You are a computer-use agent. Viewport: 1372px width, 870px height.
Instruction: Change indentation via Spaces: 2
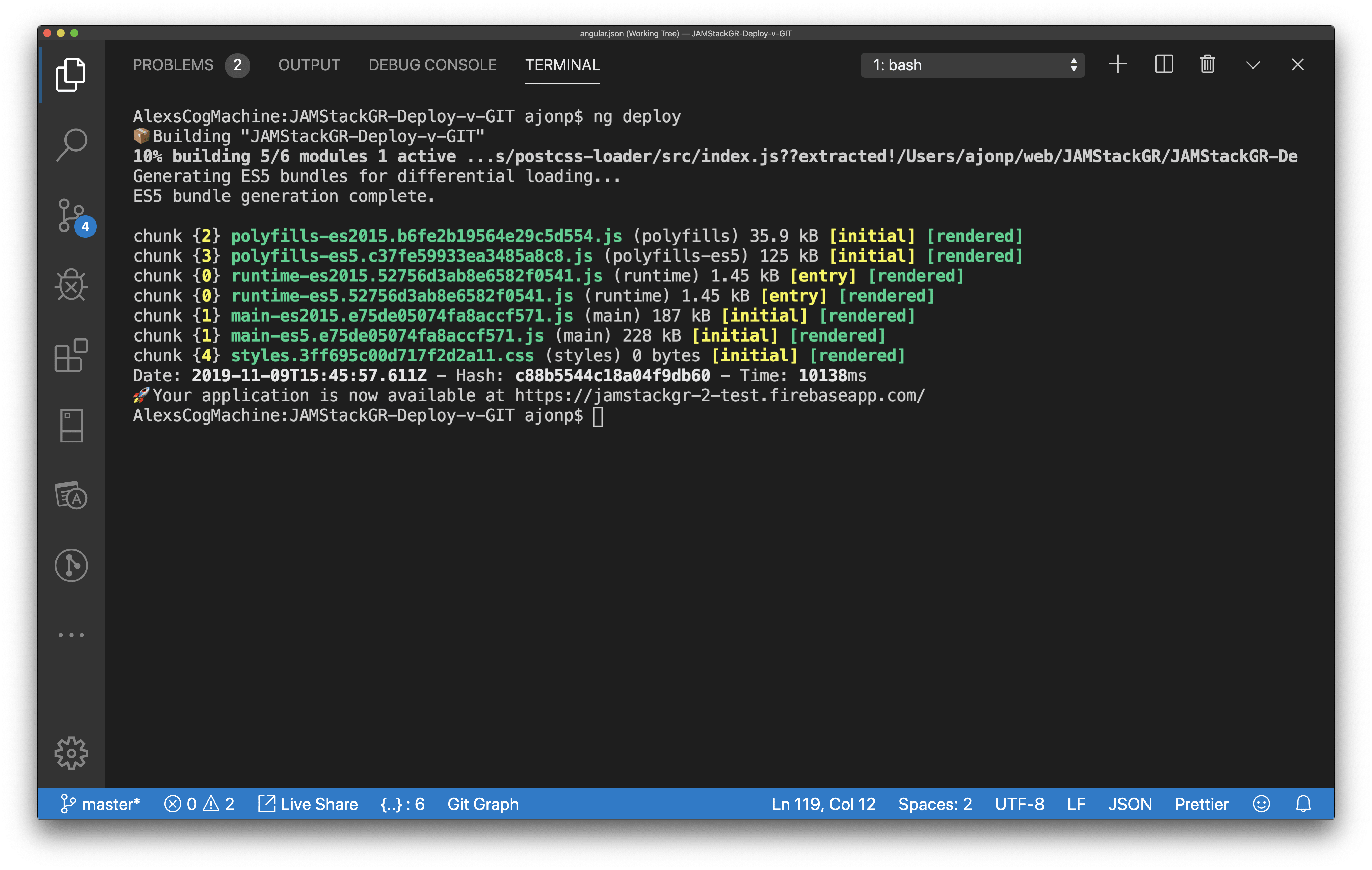point(935,804)
